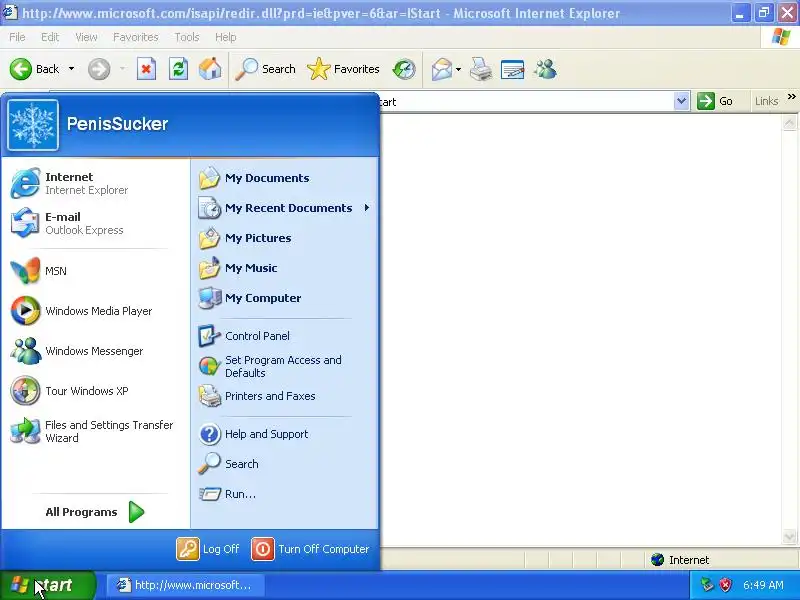Open the Edit menu
800x600 pixels.
coord(50,37)
